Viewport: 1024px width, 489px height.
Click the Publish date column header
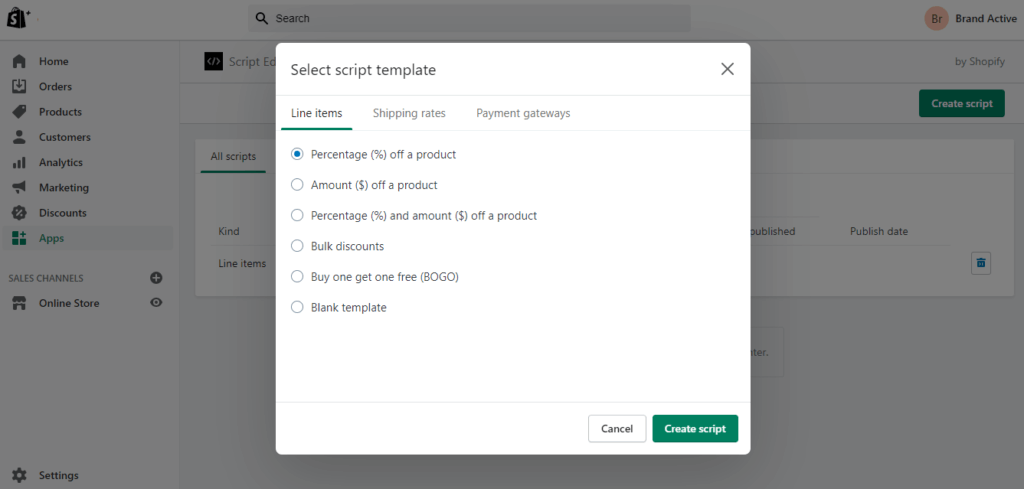click(878, 231)
